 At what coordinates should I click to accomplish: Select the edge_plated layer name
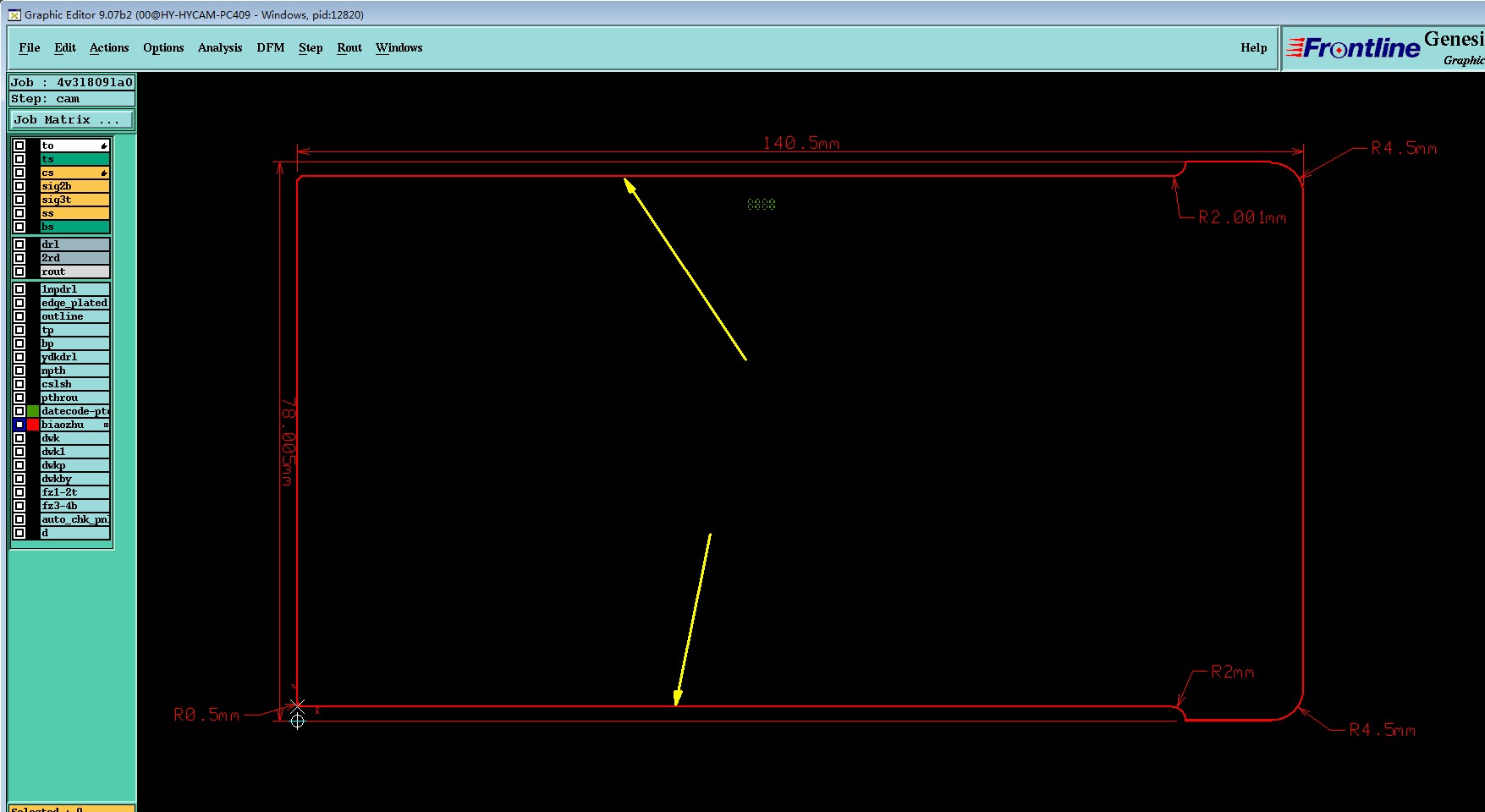click(x=75, y=303)
